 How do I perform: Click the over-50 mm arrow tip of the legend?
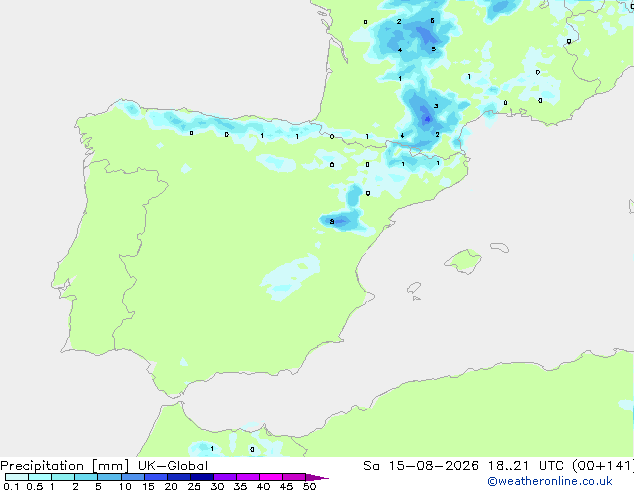pyautogui.click(x=317, y=477)
